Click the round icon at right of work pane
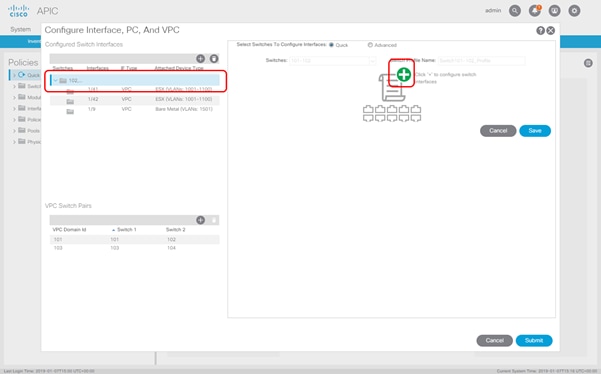 pos(588,63)
